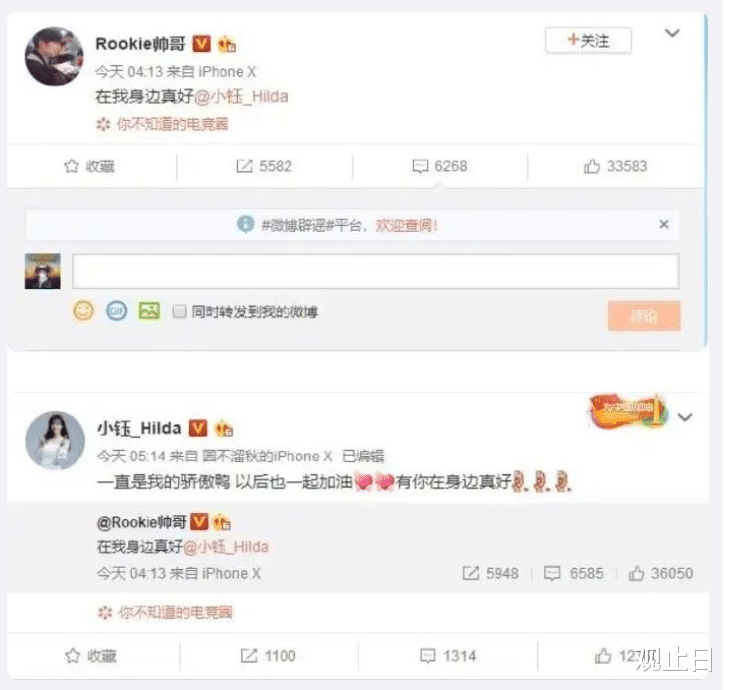This screenshot has width=729, height=690.
Task: Click the emoji smiley icon in comment box
Action: click(84, 311)
